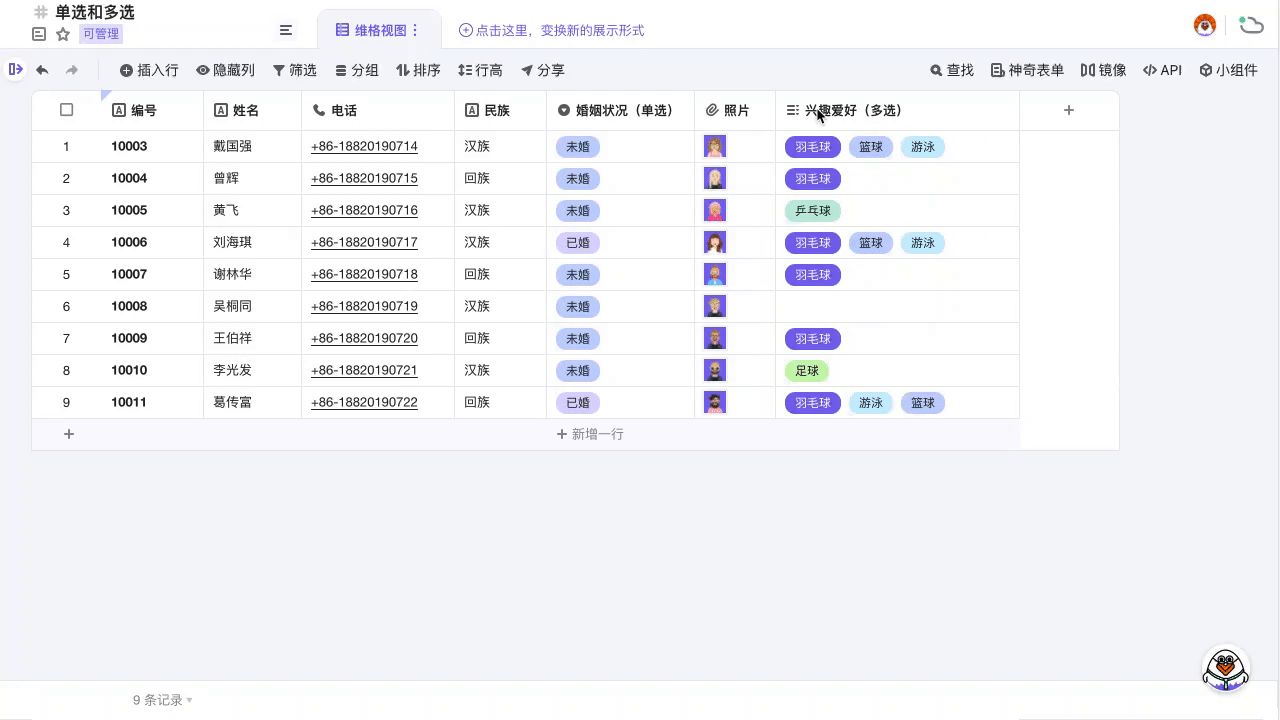Click 戴国强's profile photo thumbnail
Image resolution: width=1280 pixels, height=720 pixels.
(715, 146)
